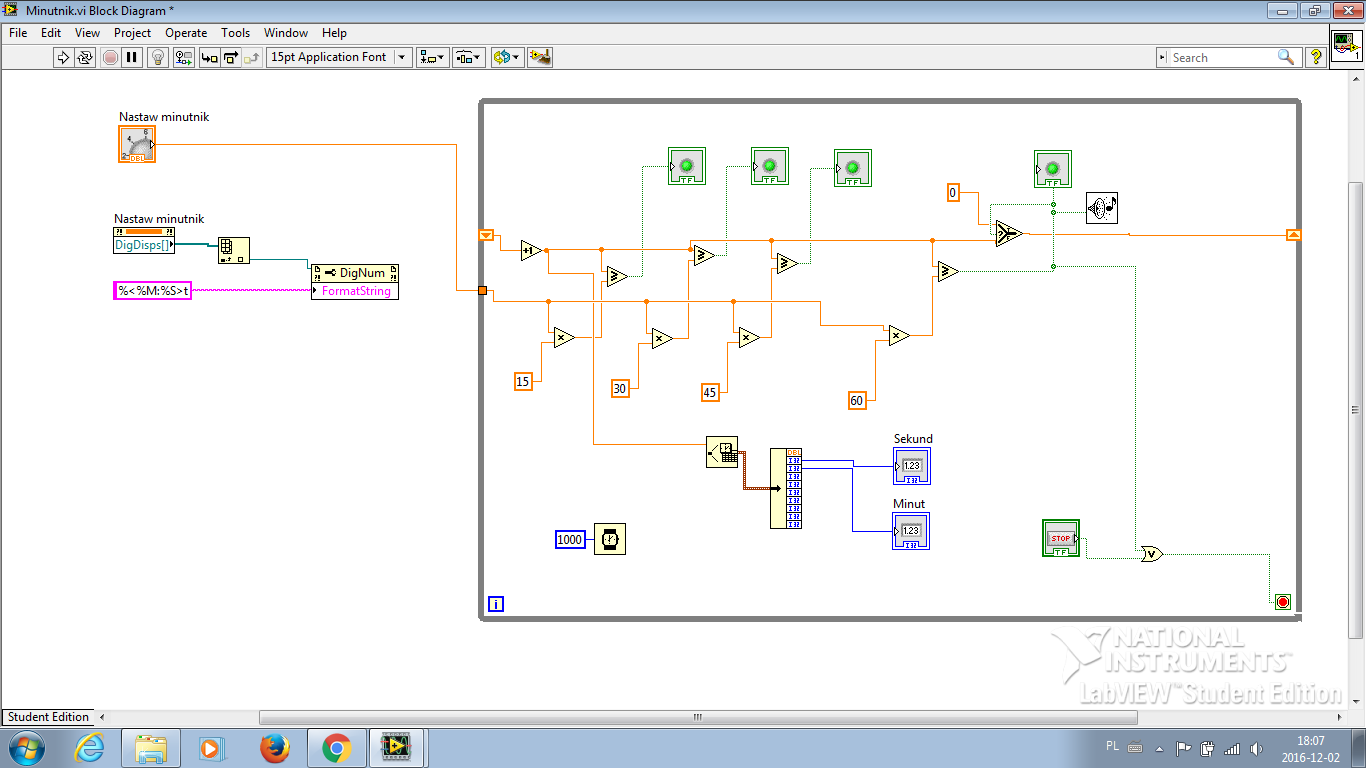Open the File menu
Image resolution: width=1366 pixels, height=768 pixels.
(x=18, y=33)
